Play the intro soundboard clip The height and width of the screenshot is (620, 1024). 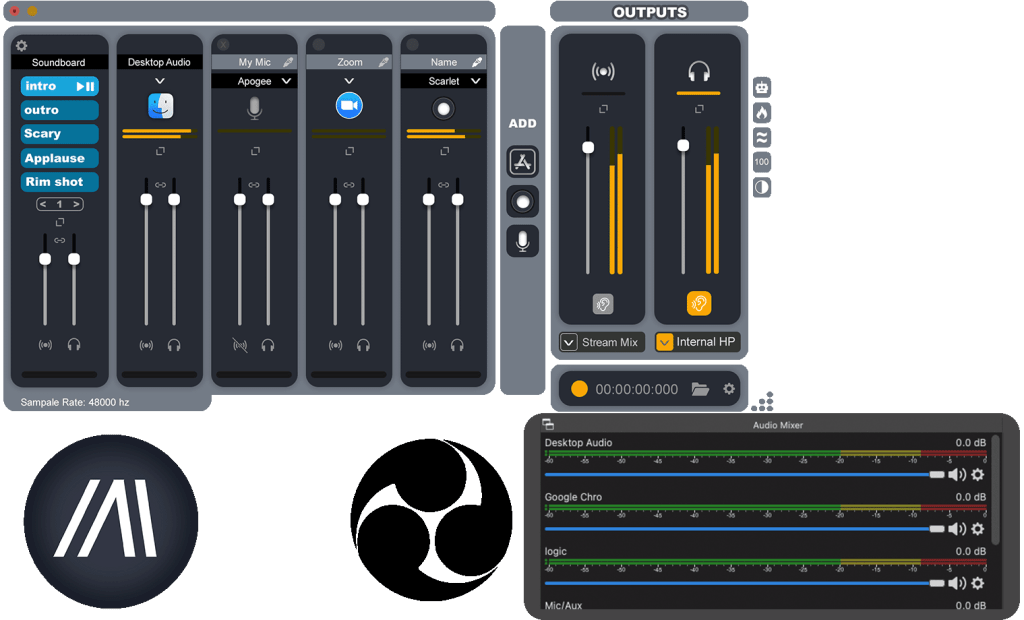point(59,86)
